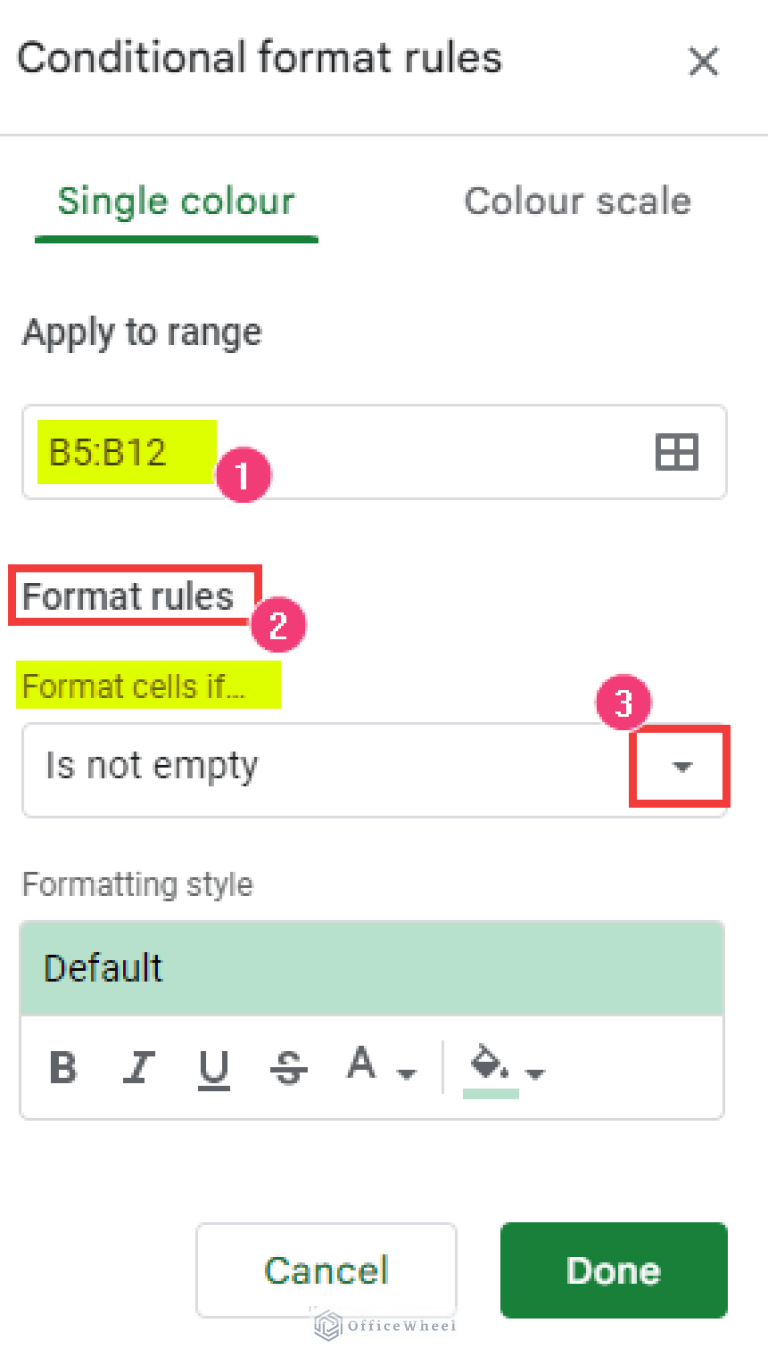Screen dimensions: 768x1364
Task: Expand the fill colour dropdown arrow
Action: [x=537, y=1075]
